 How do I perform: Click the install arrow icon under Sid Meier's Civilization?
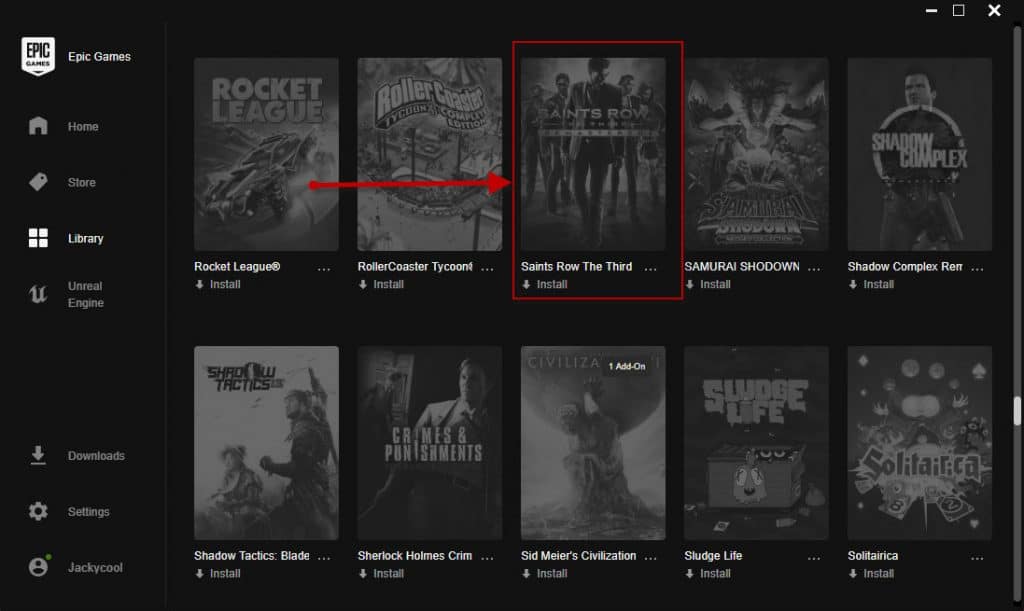[x=526, y=573]
